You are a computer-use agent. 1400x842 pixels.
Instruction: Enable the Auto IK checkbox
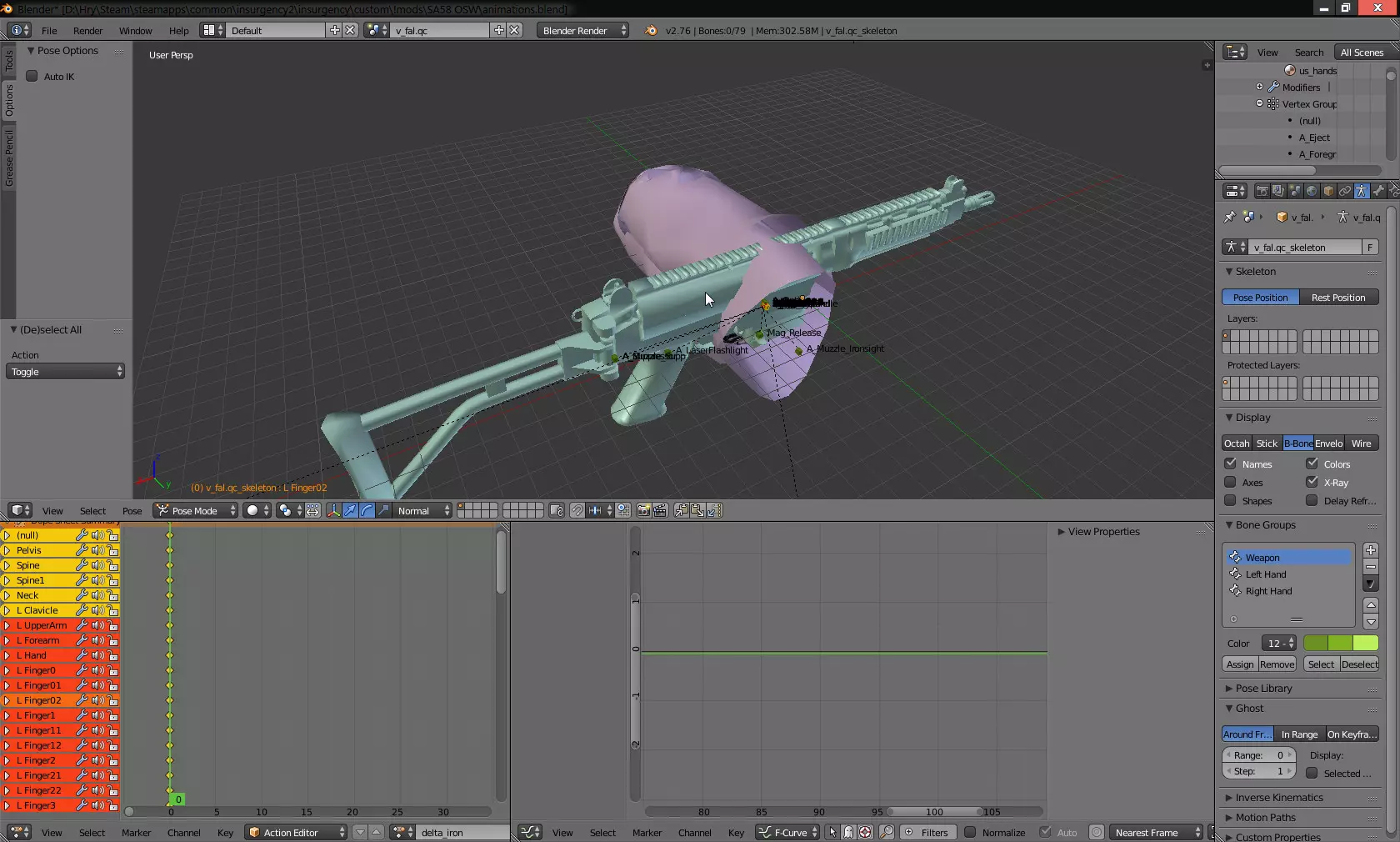pyautogui.click(x=32, y=77)
